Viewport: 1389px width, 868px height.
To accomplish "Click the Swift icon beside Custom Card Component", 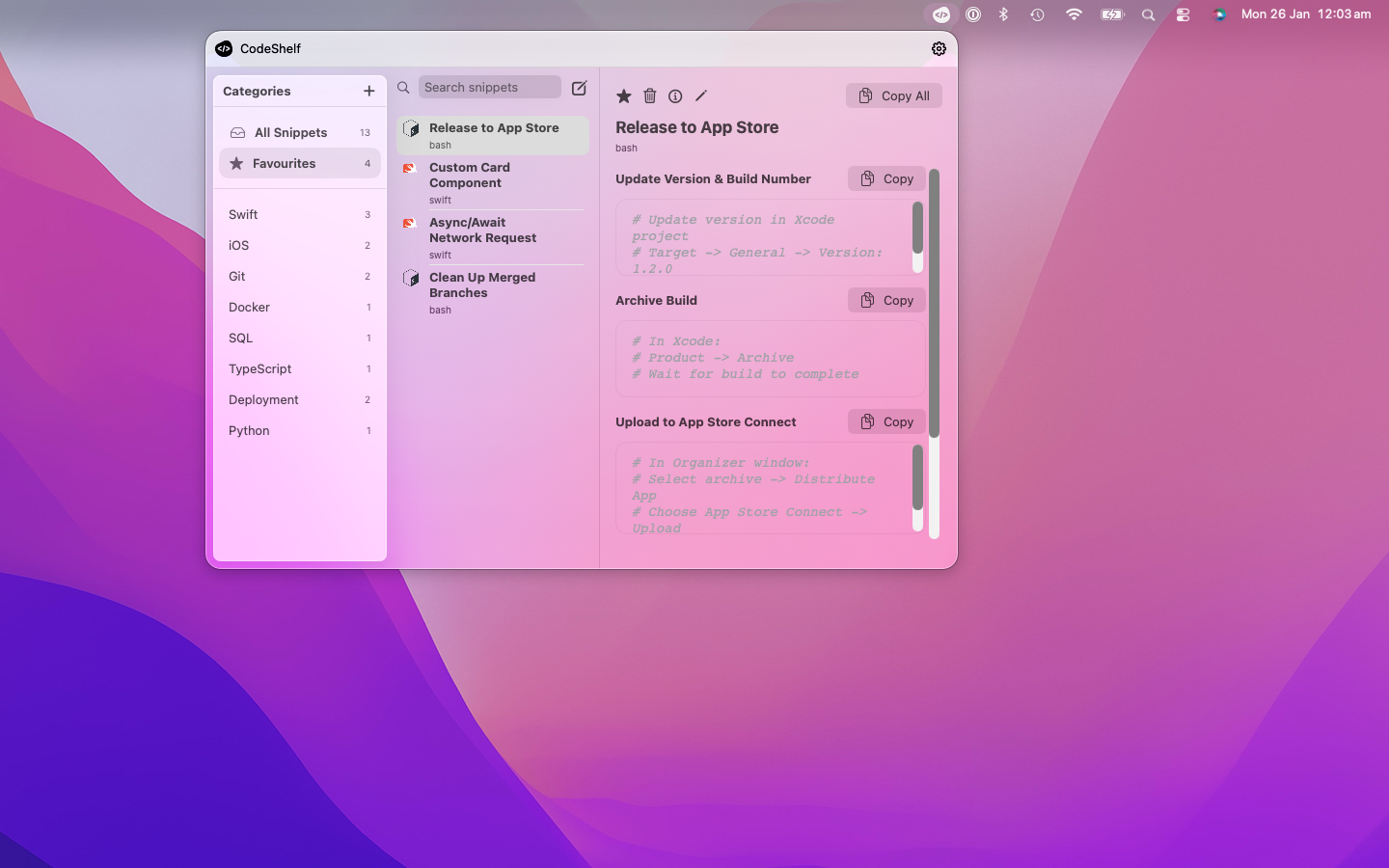I will tap(409, 168).
